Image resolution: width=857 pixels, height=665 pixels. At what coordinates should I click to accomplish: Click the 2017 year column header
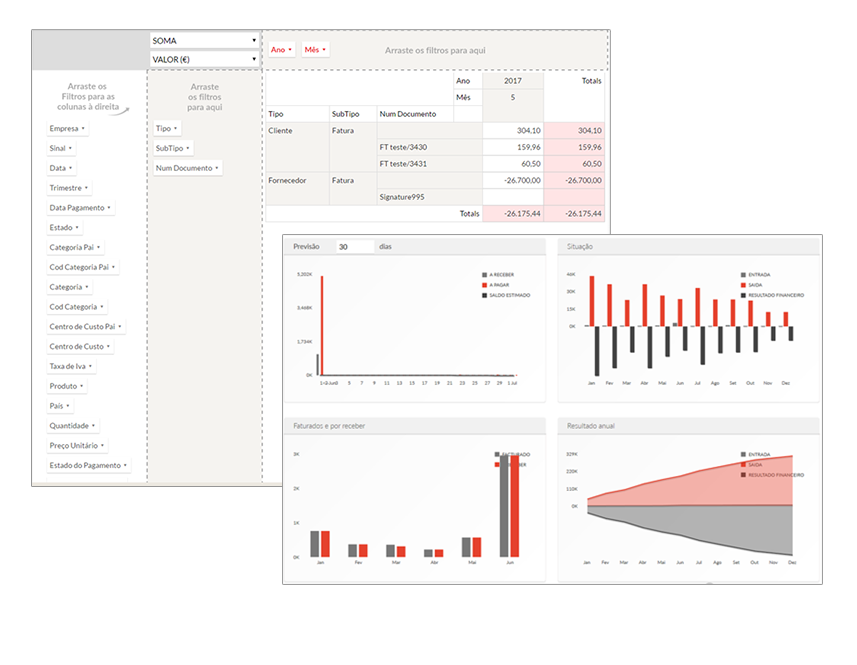513,81
